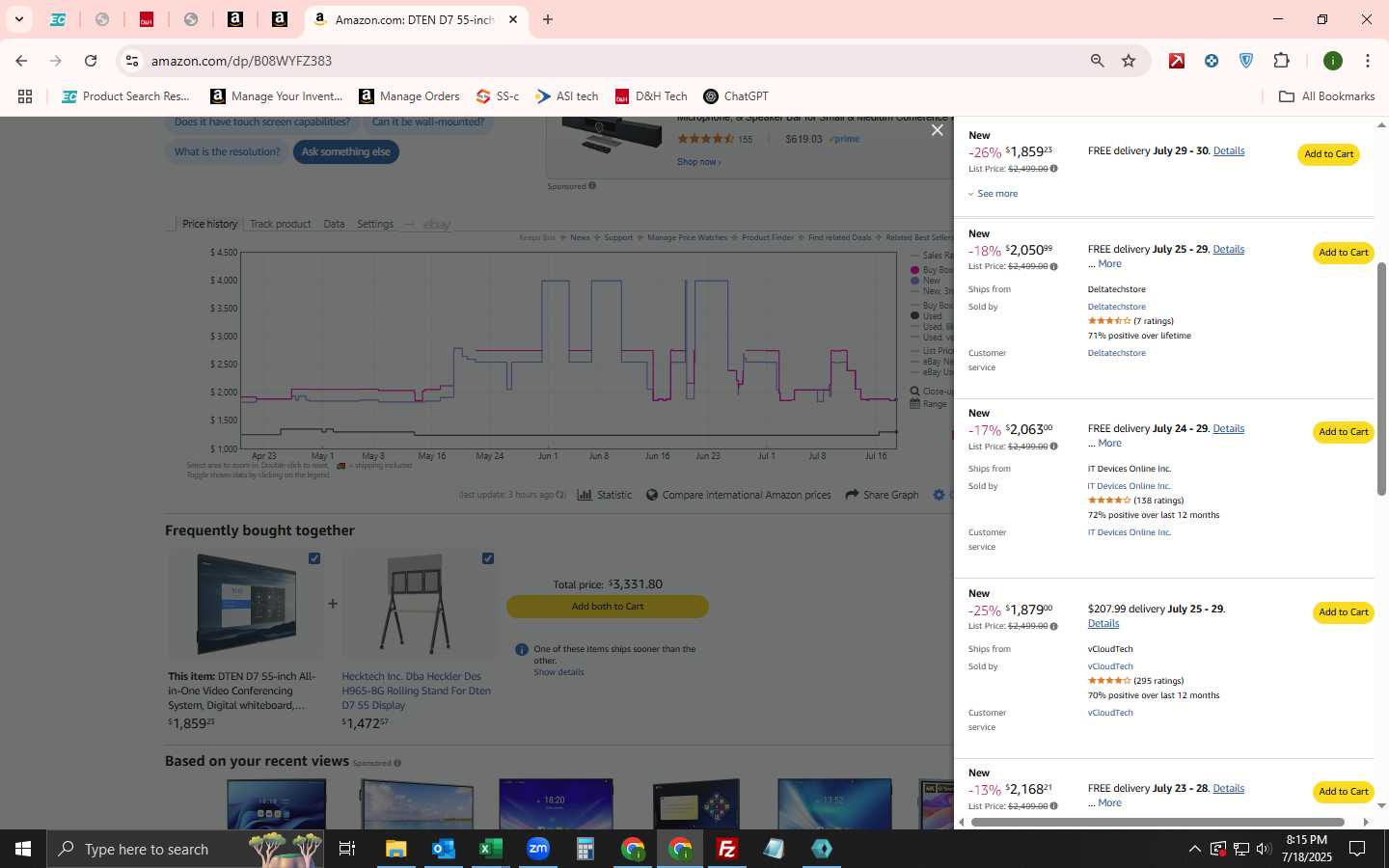Add the $1,859 offer to cart

tap(1328, 154)
